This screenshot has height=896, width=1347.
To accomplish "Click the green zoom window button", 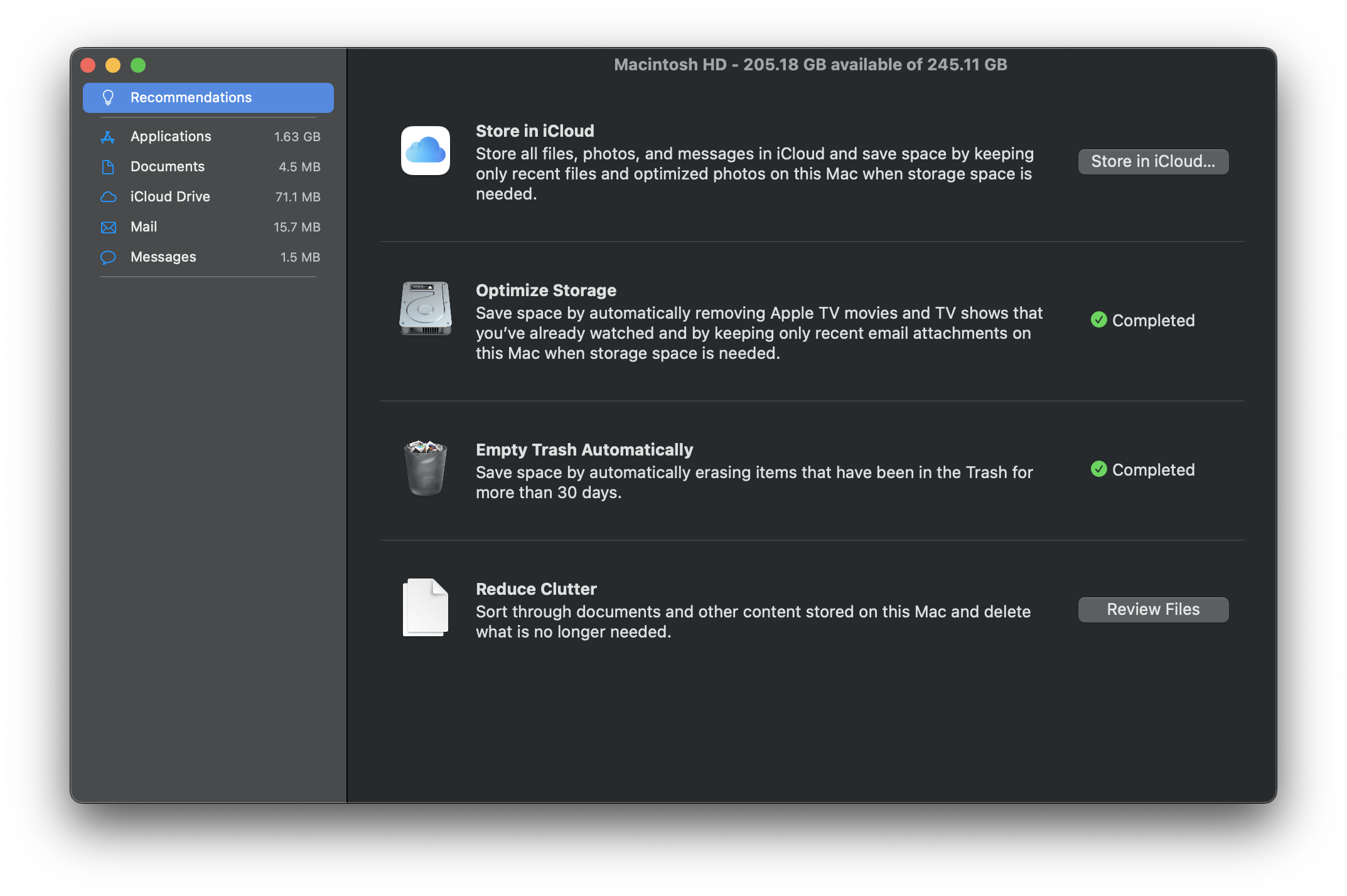I will click(138, 65).
